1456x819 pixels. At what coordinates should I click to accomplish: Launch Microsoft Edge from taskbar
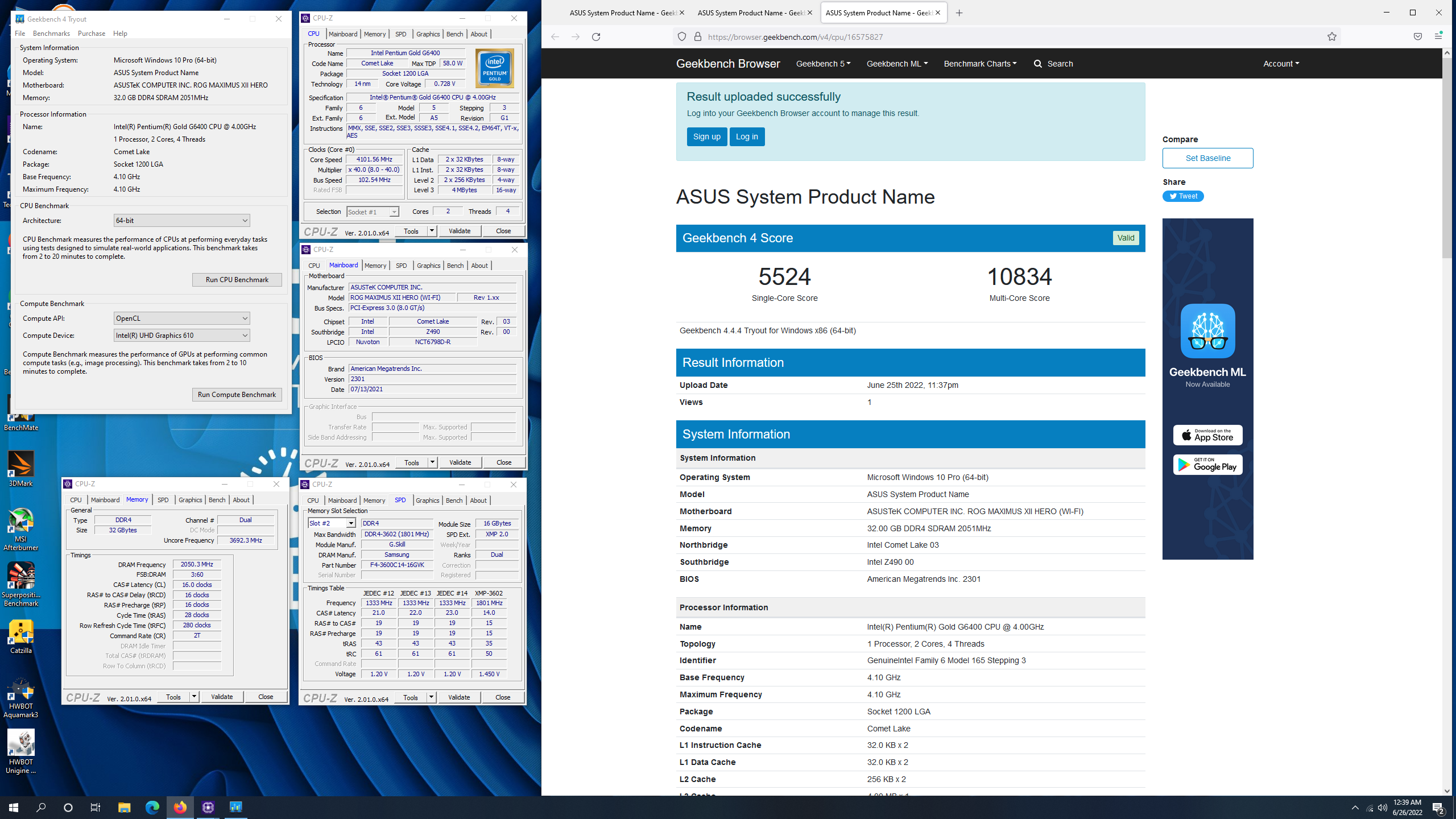[x=152, y=807]
